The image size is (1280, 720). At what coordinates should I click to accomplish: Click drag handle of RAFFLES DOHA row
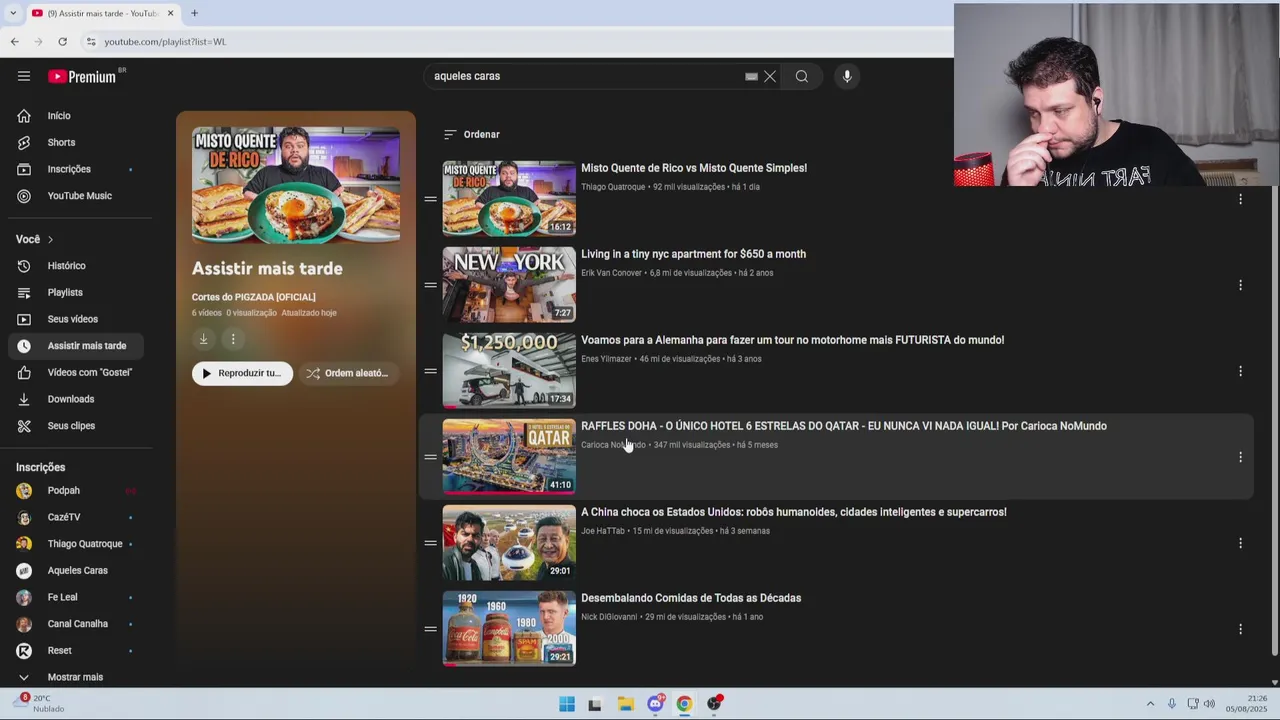[430, 457]
